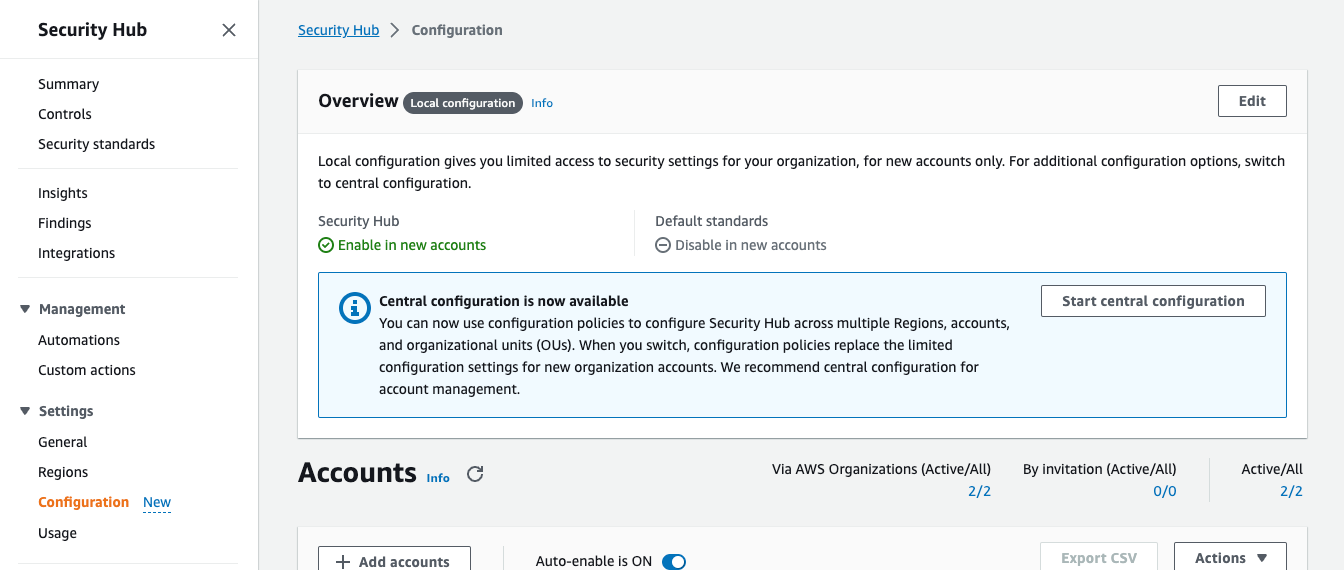Go to Custom actions
This screenshot has height=570, width=1344.
[87, 370]
